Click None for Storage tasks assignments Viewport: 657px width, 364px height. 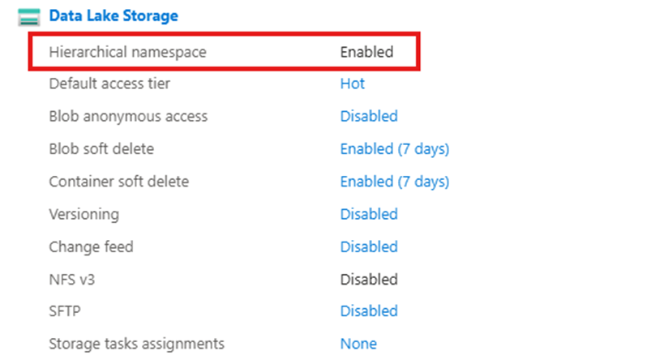point(358,344)
